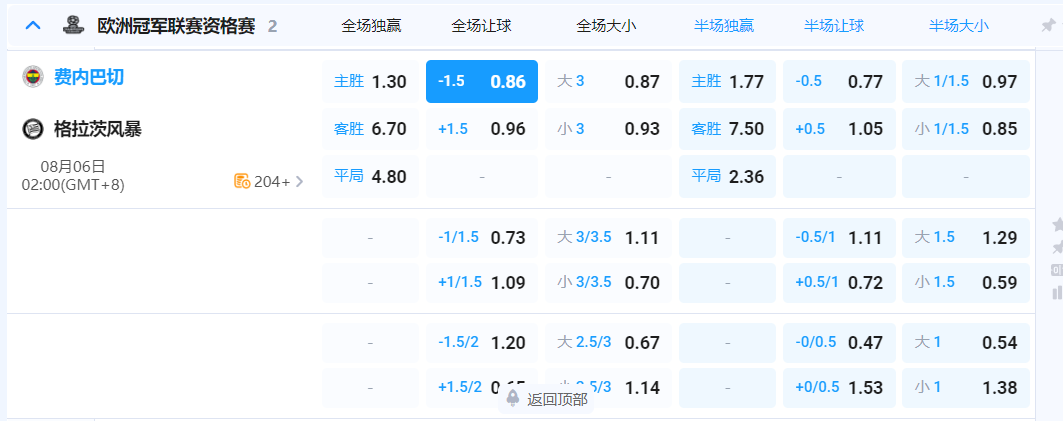Choose 大 3 at odds 0.87

[608, 82]
